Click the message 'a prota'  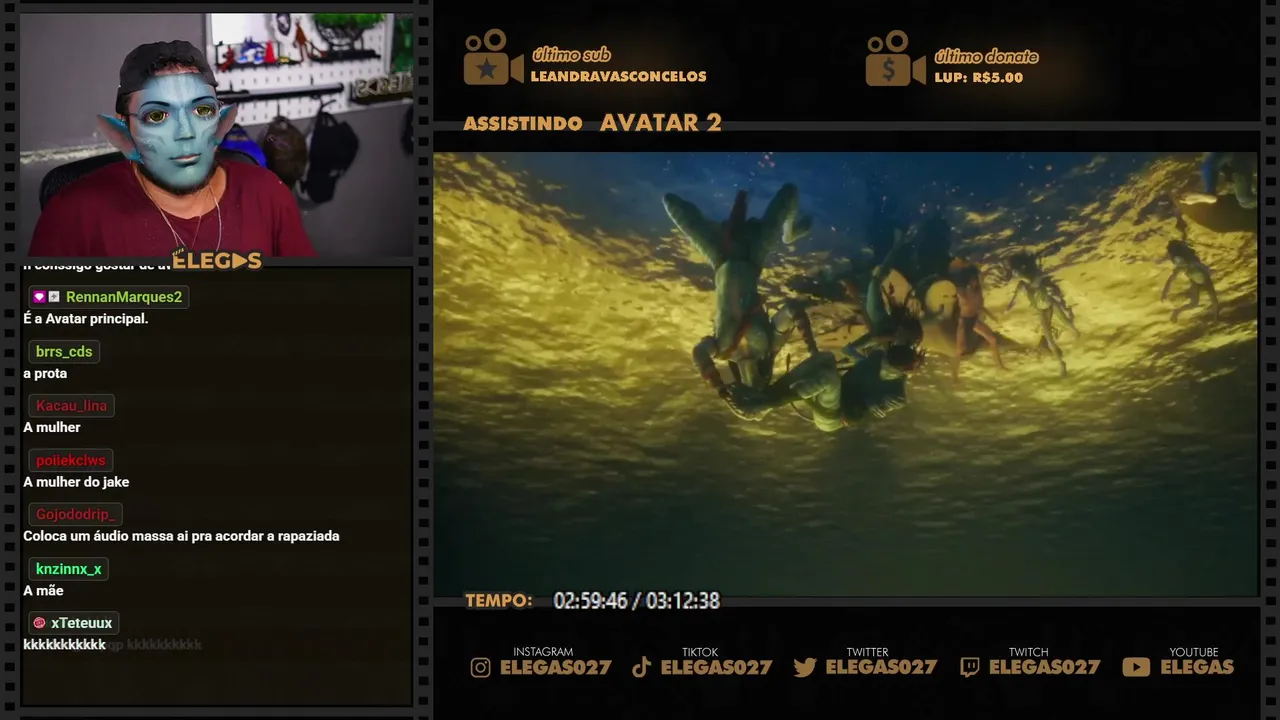click(45, 373)
